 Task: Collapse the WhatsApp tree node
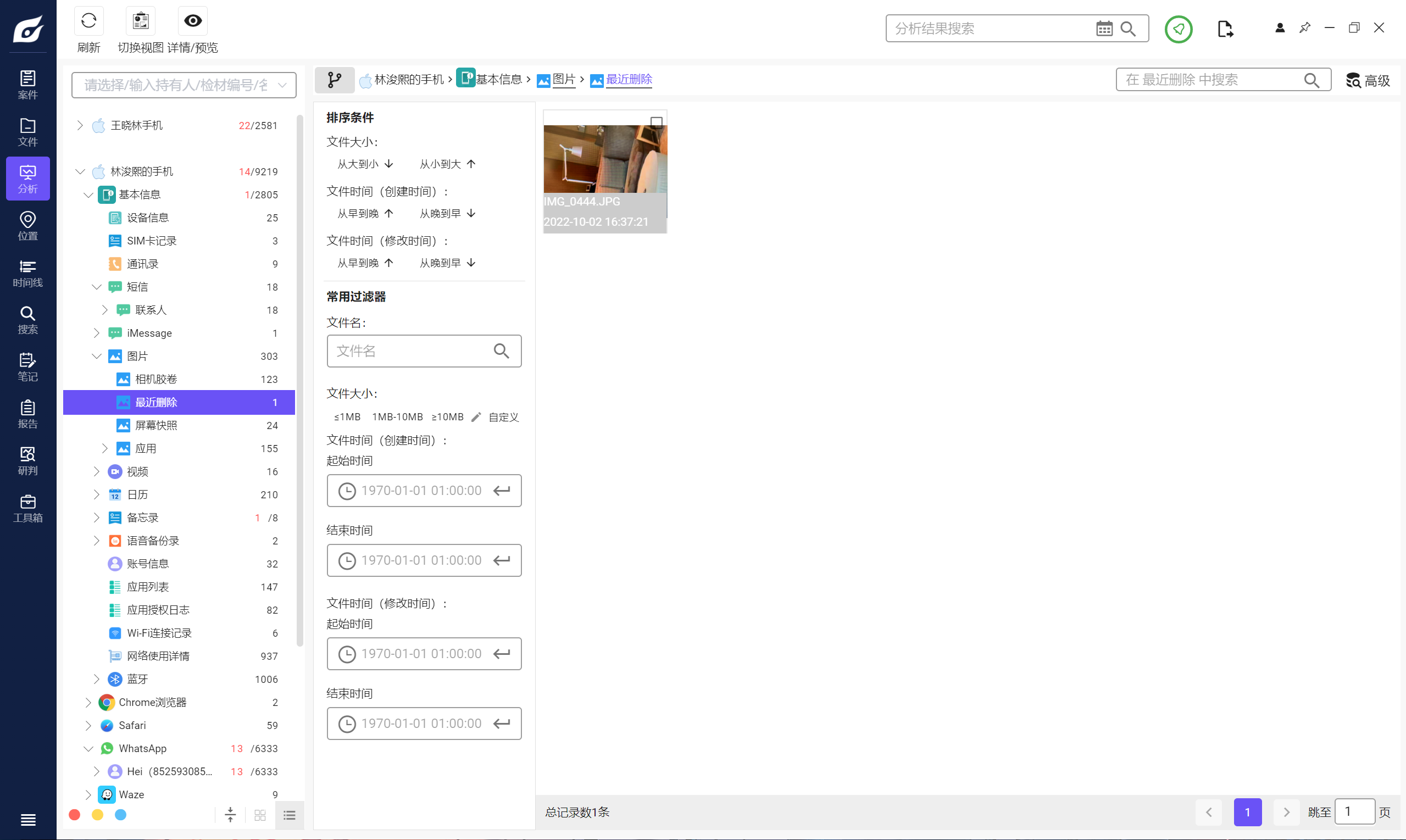point(88,748)
